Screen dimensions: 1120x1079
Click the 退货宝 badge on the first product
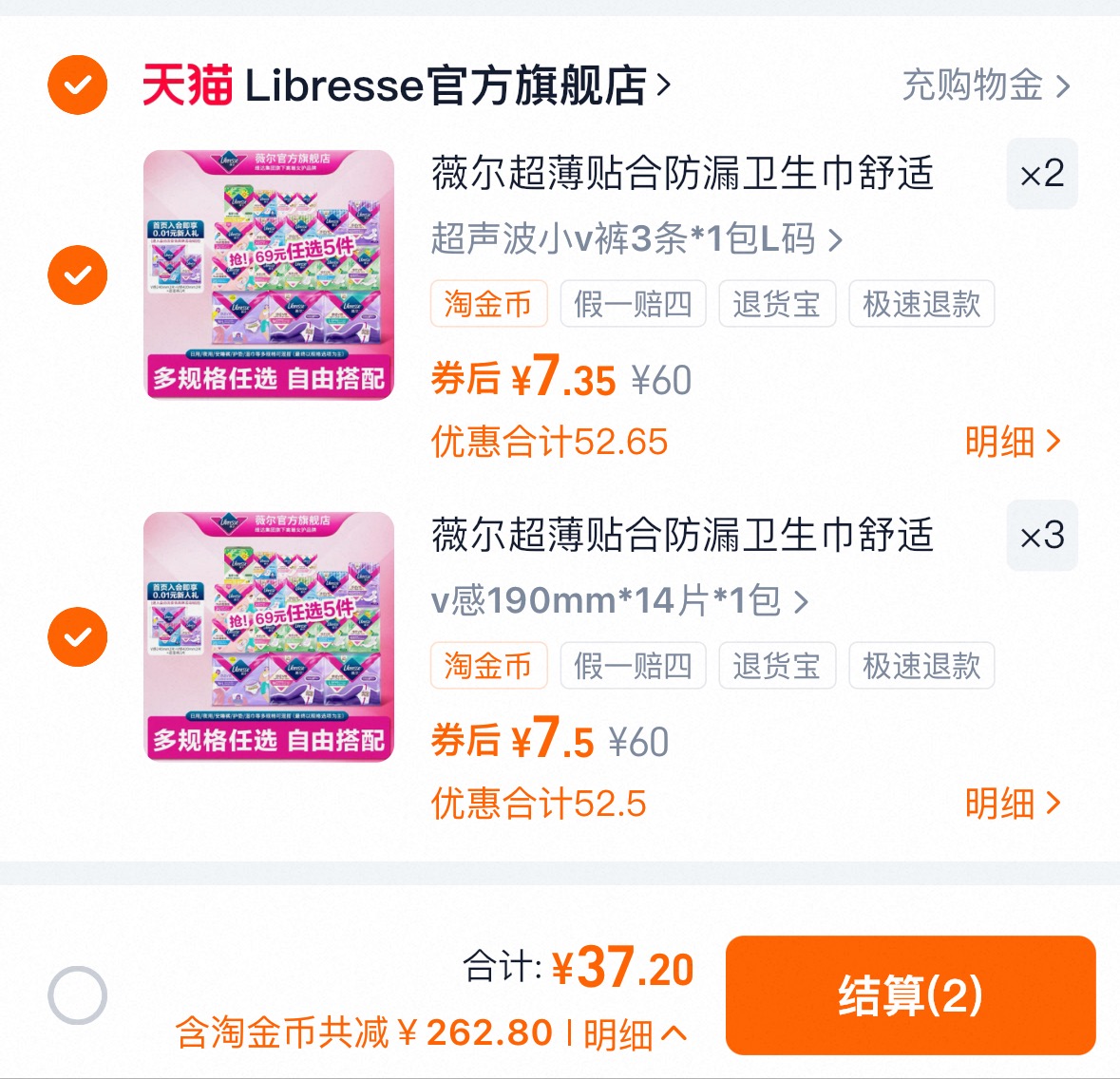pyautogui.click(x=777, y=304)
